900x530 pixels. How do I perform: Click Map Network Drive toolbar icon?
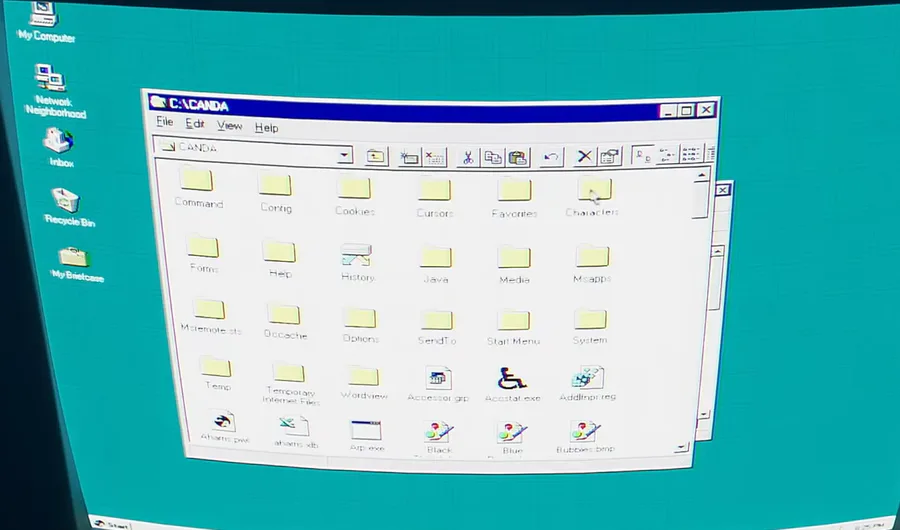click(410, 157)
